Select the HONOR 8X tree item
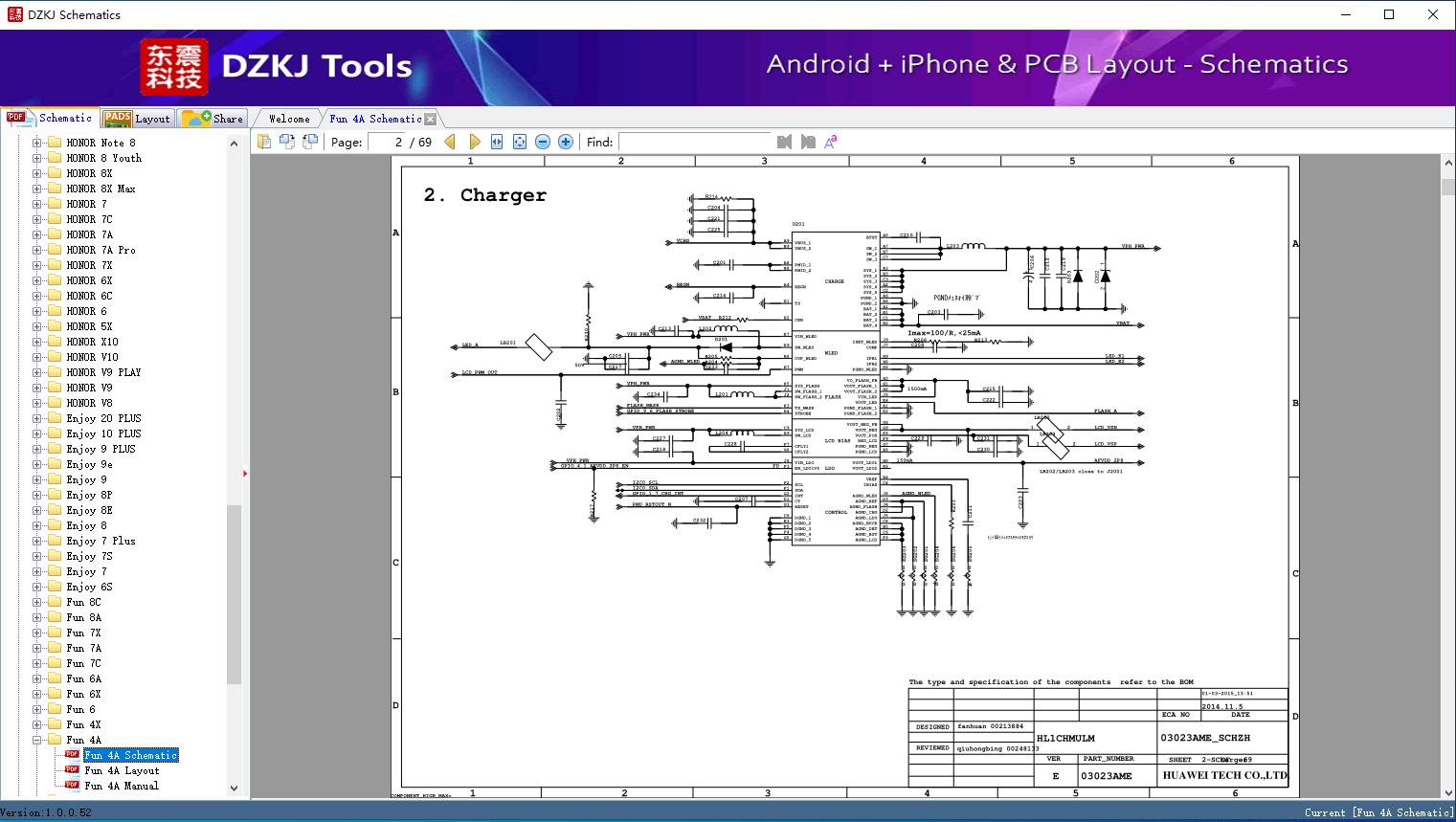The image size is (1456, 822). pyautogui.click(x=89, y=173)
